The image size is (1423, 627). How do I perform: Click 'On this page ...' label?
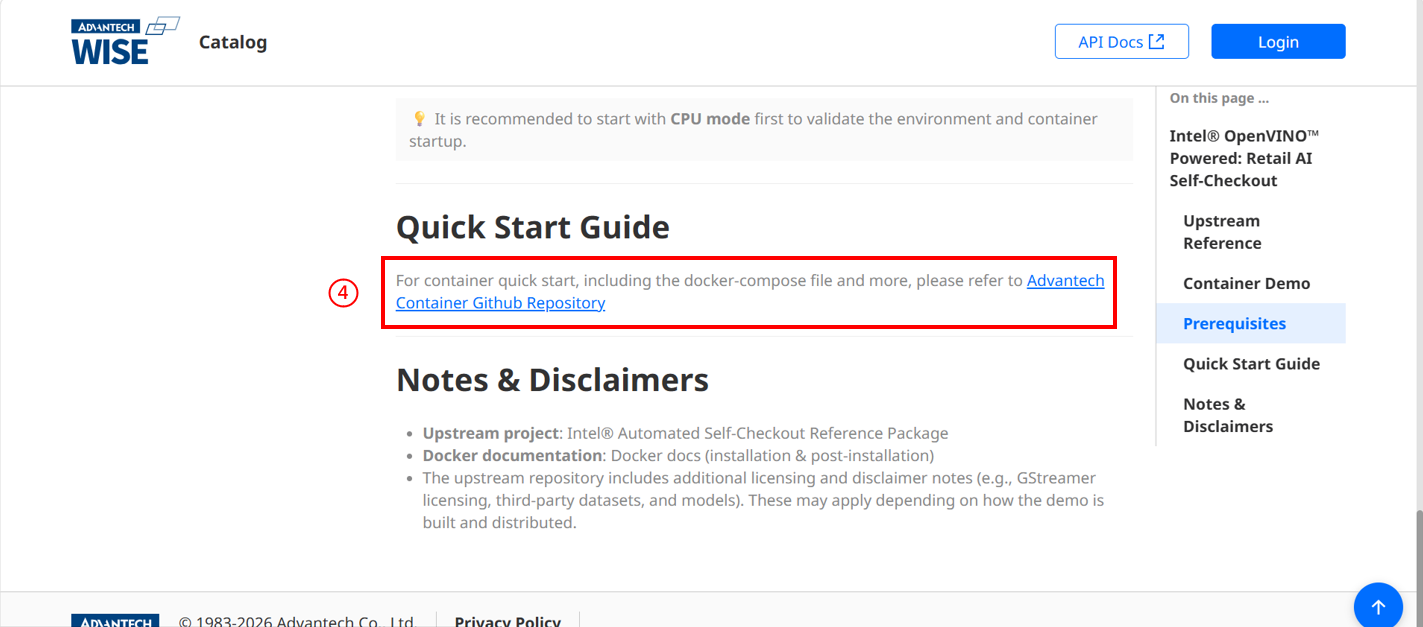[1219, 98]
